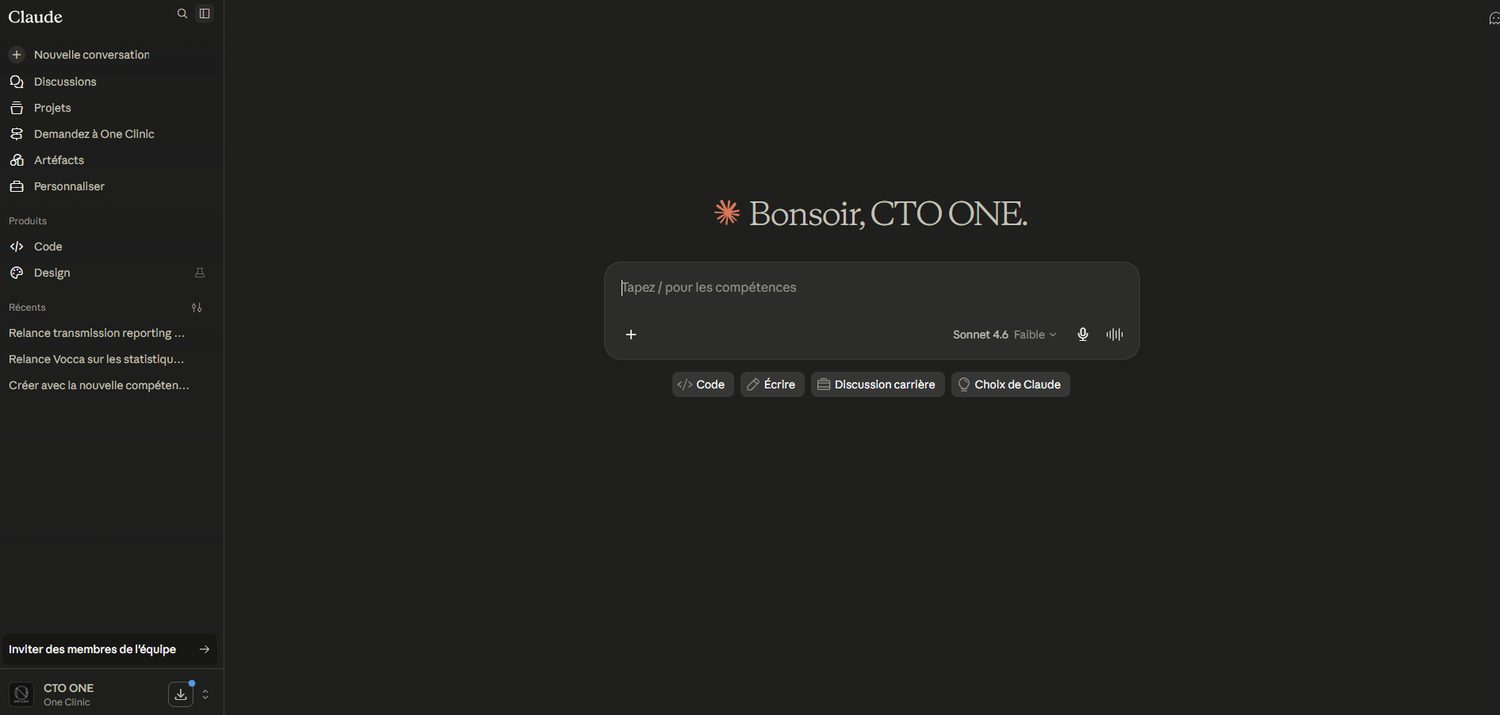
Task: Click the search icon in sidebar header
Action: 182,14
